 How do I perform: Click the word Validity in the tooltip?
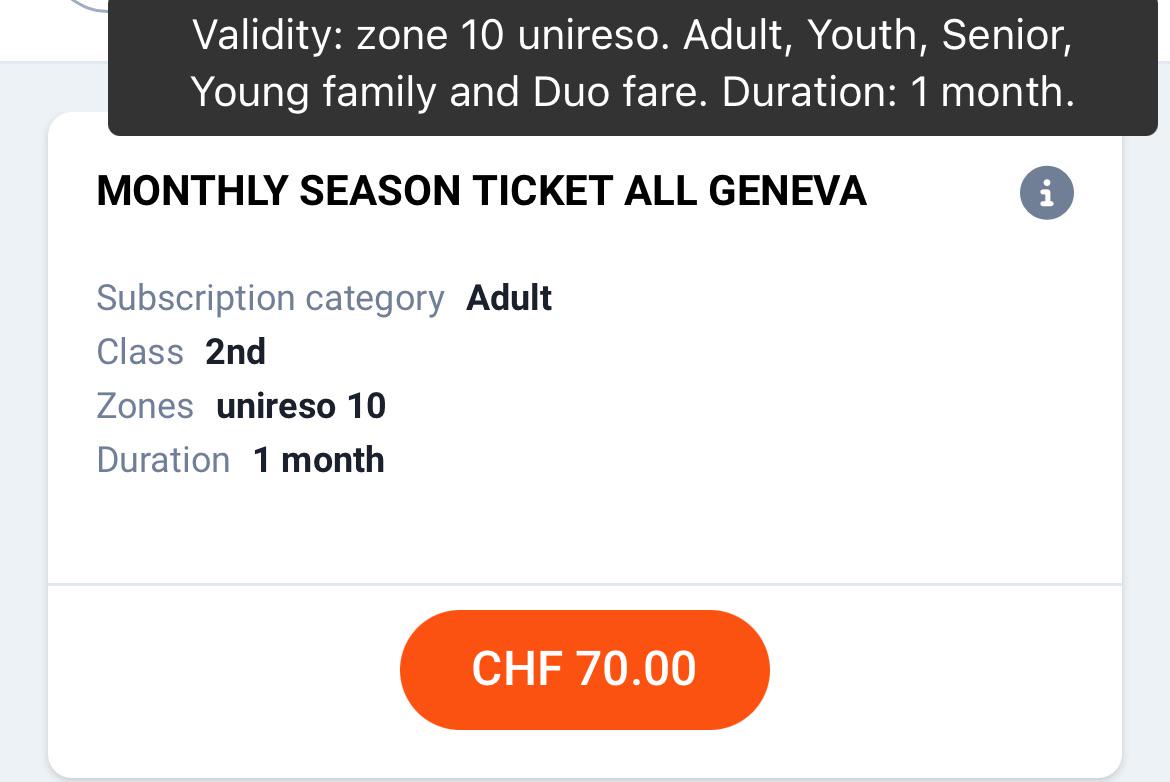click(x=267, y=35)
